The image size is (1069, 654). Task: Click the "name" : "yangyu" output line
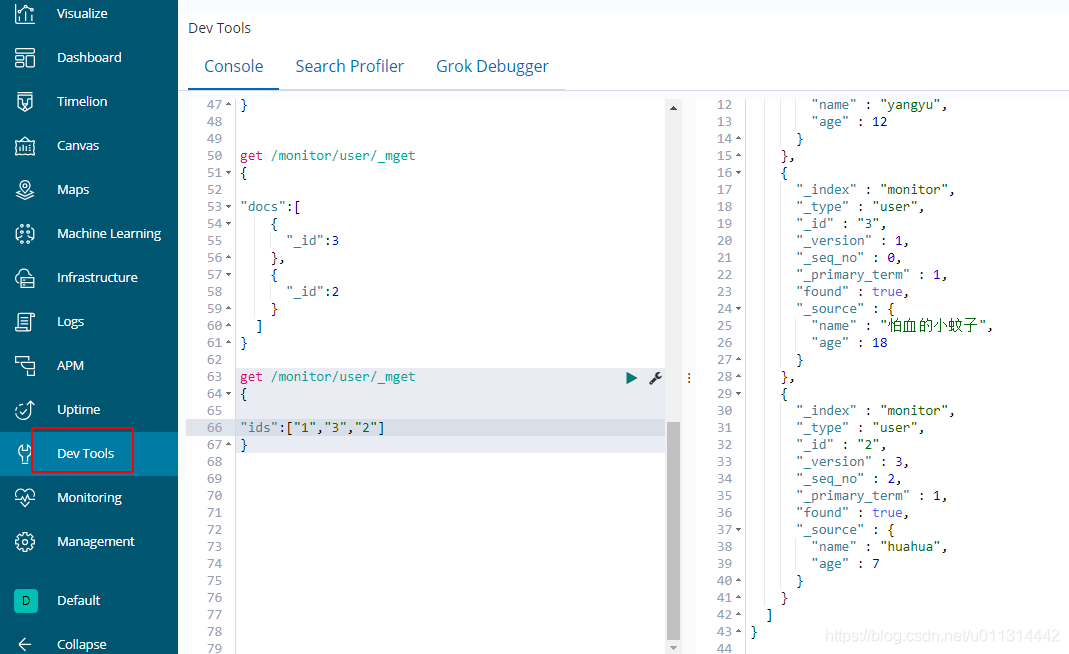(x=879, y=105)
